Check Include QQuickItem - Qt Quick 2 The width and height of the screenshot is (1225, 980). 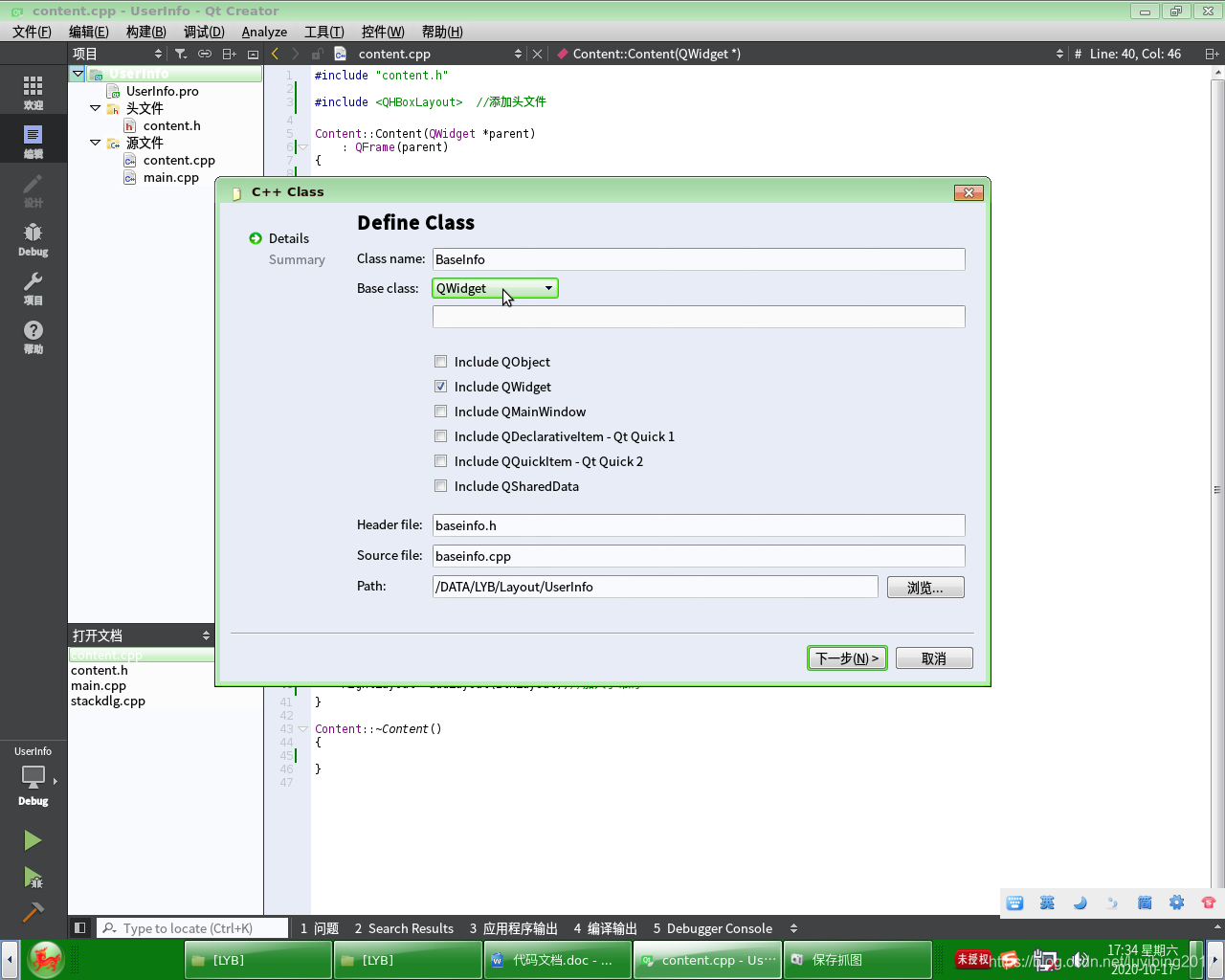click(440, 461)
